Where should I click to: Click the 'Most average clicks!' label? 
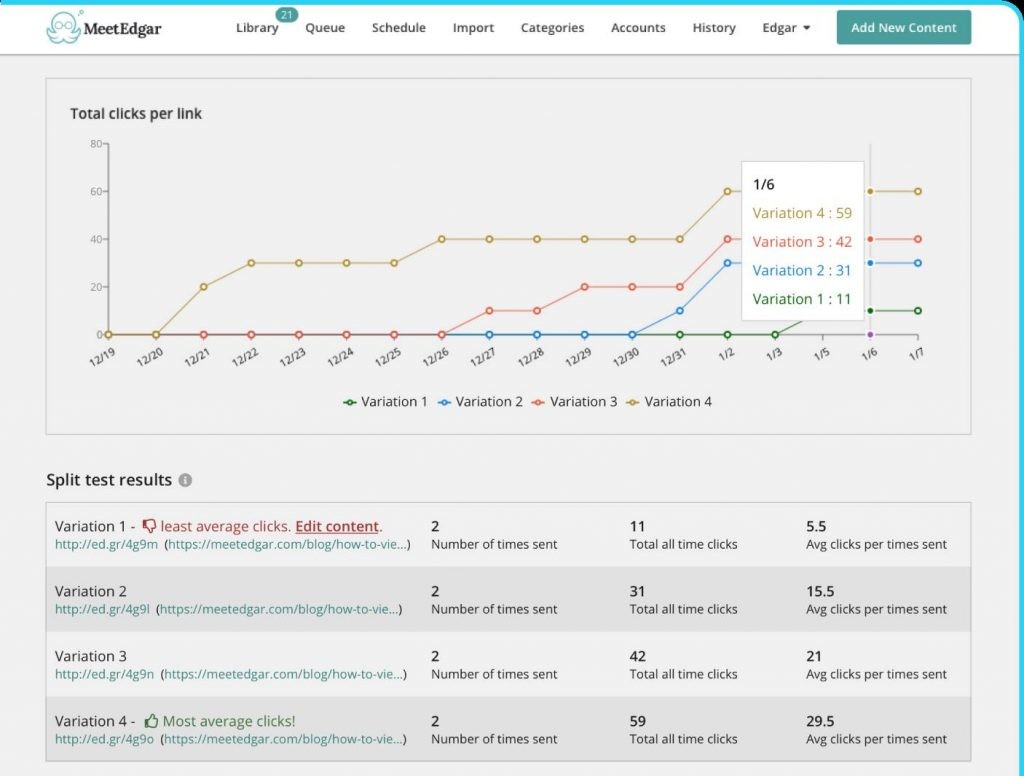click(x=229, y=721)
